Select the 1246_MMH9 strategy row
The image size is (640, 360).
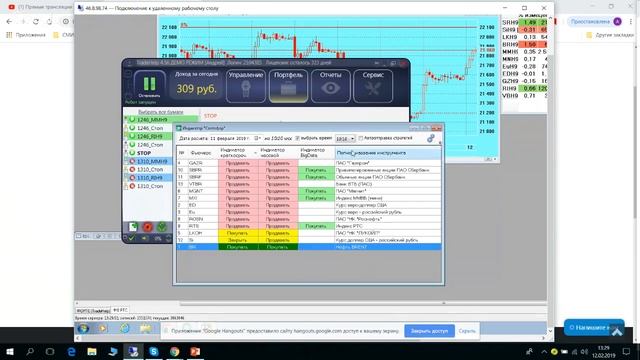pyautogui.click(x=161, y=120)
